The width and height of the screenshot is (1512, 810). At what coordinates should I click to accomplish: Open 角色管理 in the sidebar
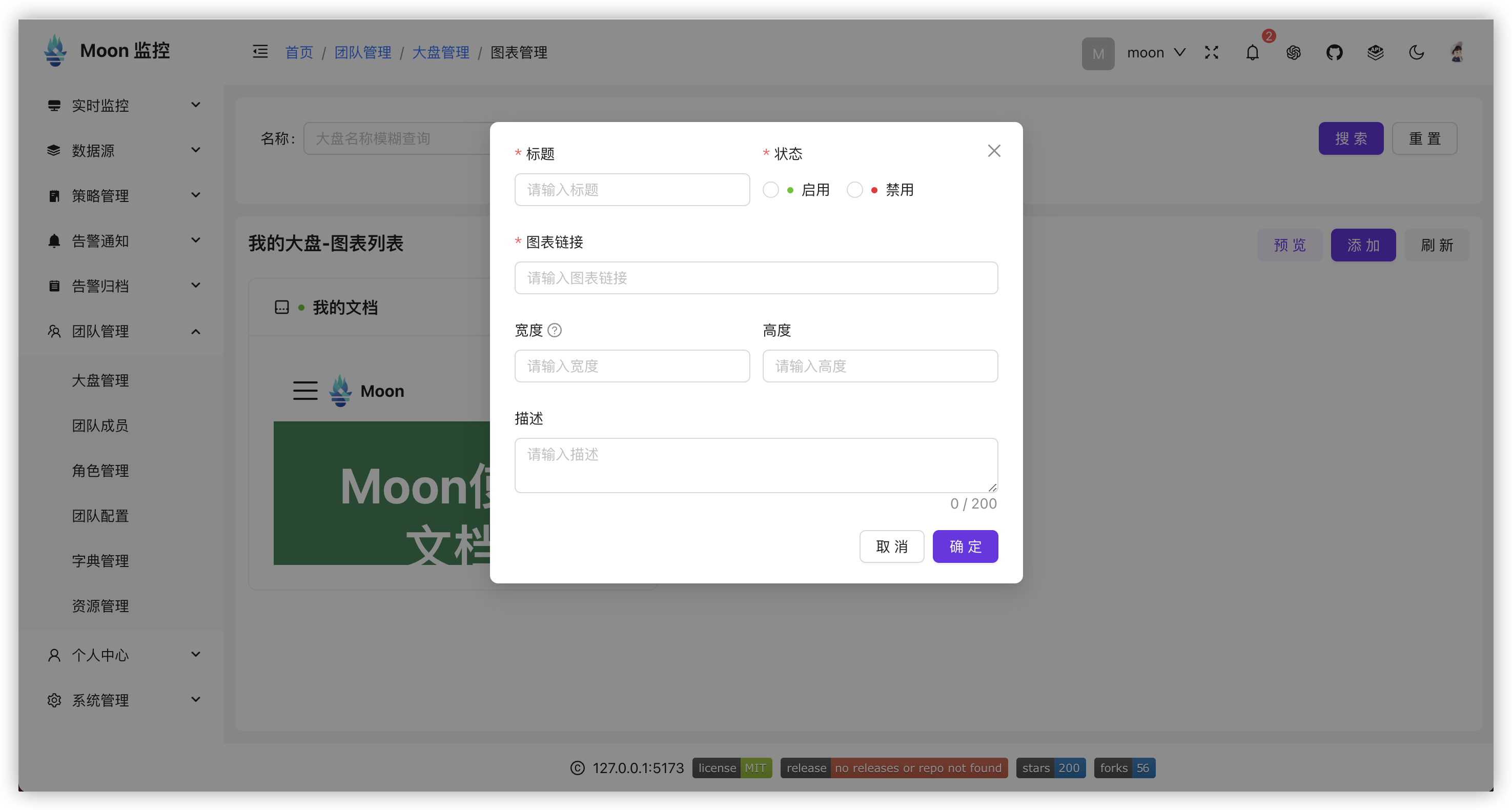tap(100, 471)
